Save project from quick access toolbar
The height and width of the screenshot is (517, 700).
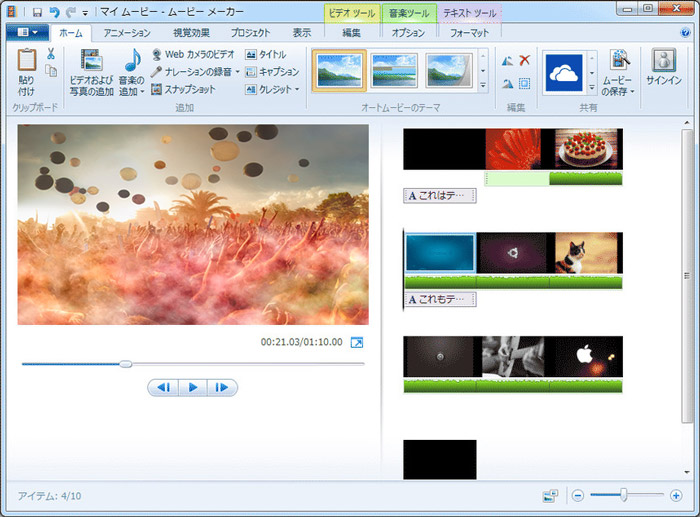point(38,12)
